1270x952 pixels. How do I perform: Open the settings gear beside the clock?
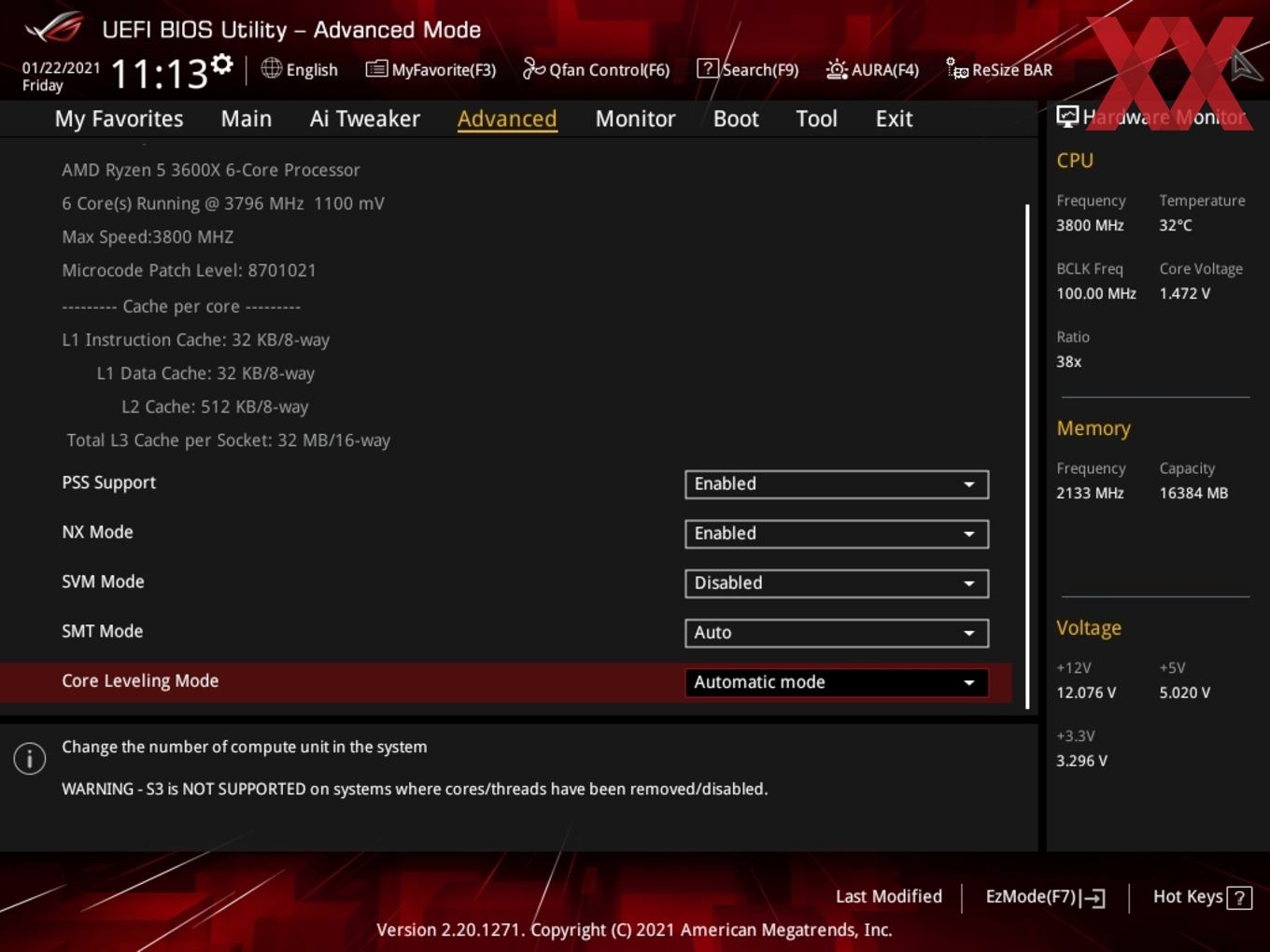pyautogui.click(x=222, y=63)
